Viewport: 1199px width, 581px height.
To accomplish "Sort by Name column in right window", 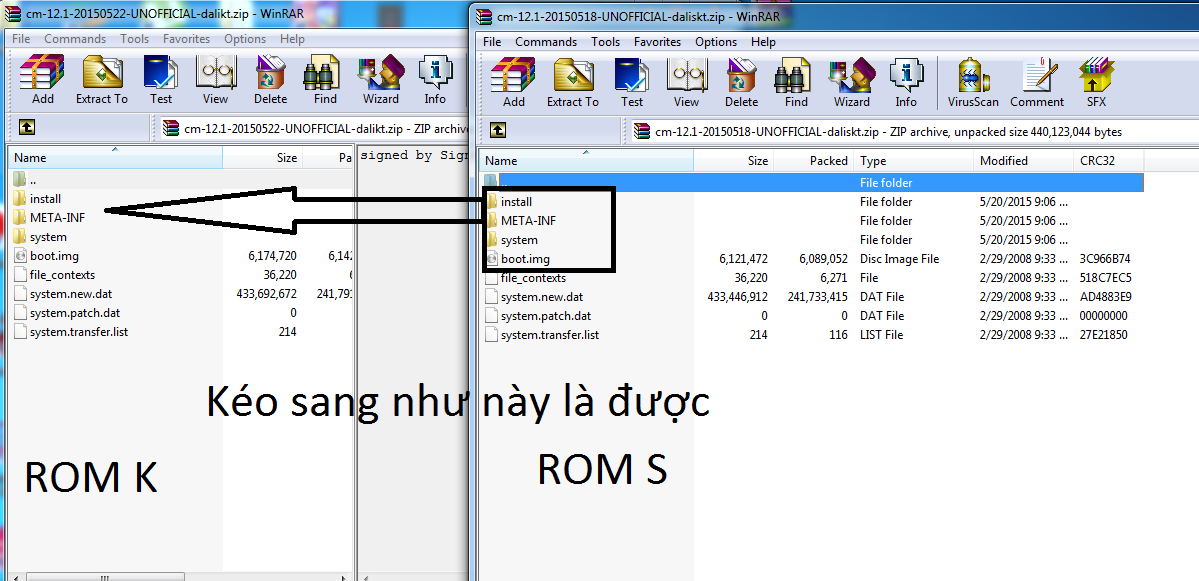I will point(587,161).
